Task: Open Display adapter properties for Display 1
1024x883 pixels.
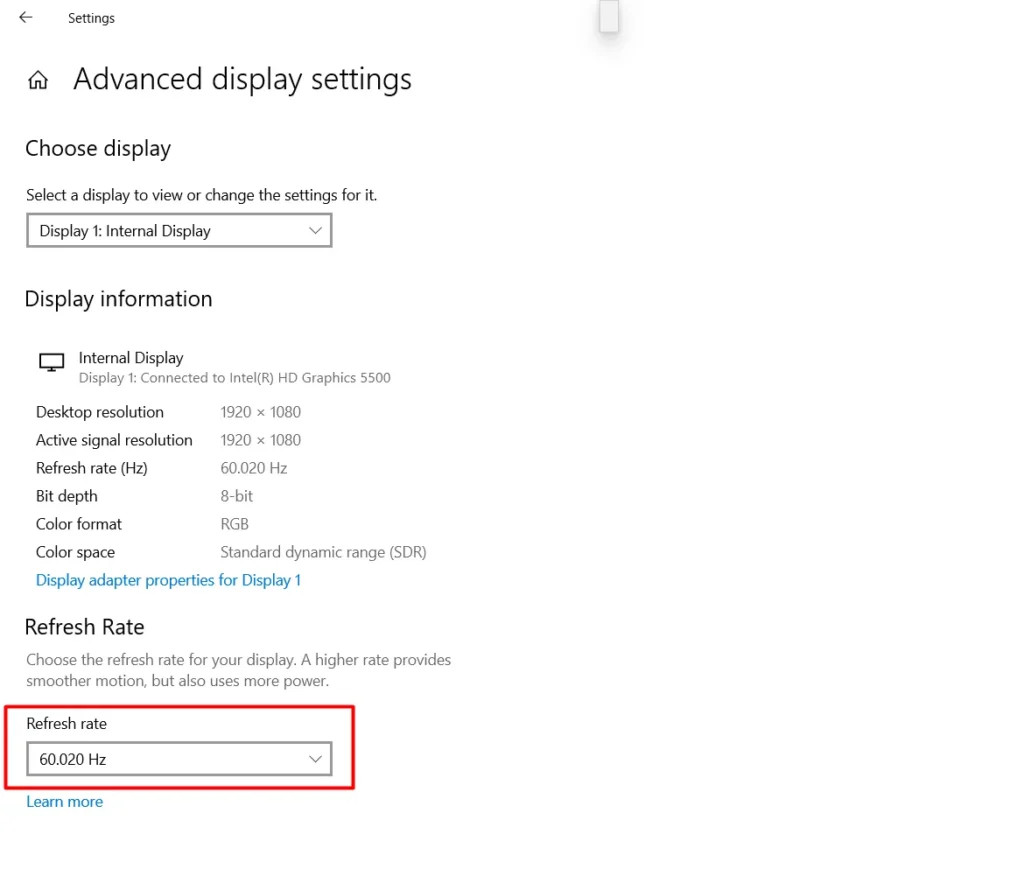Action: tap(168, 580)
